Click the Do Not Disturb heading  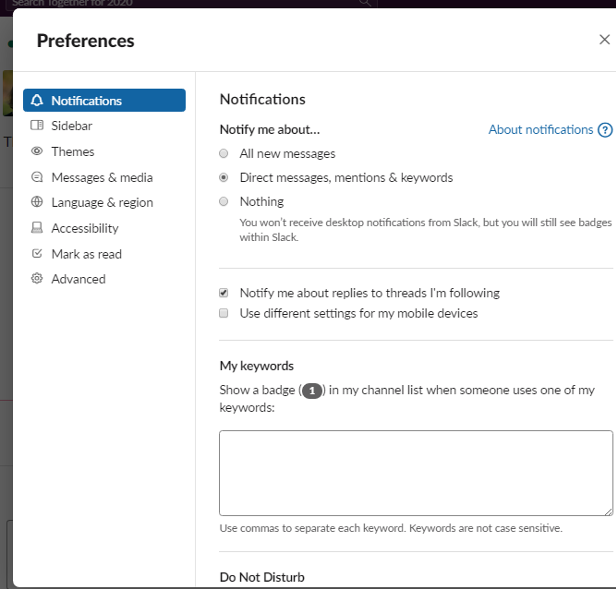click(262, 577)
